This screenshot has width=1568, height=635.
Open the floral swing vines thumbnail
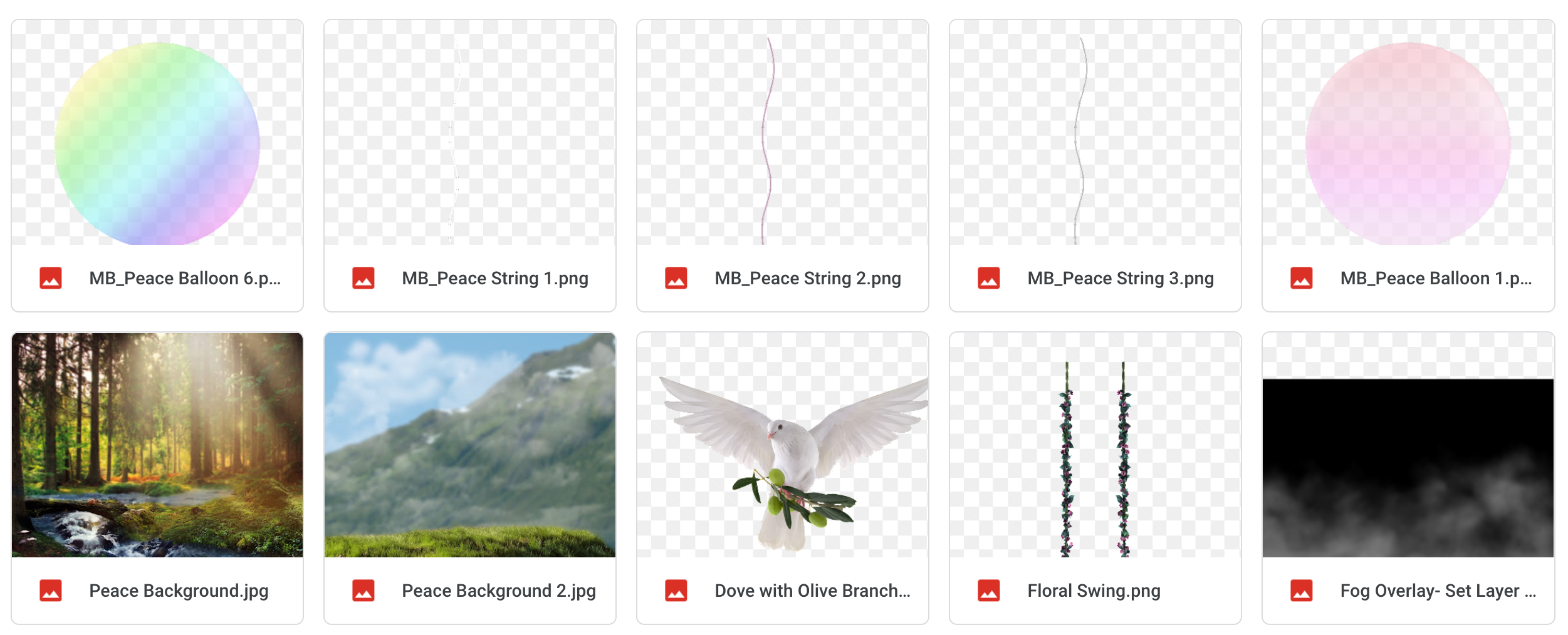(x=1095, y=445)
